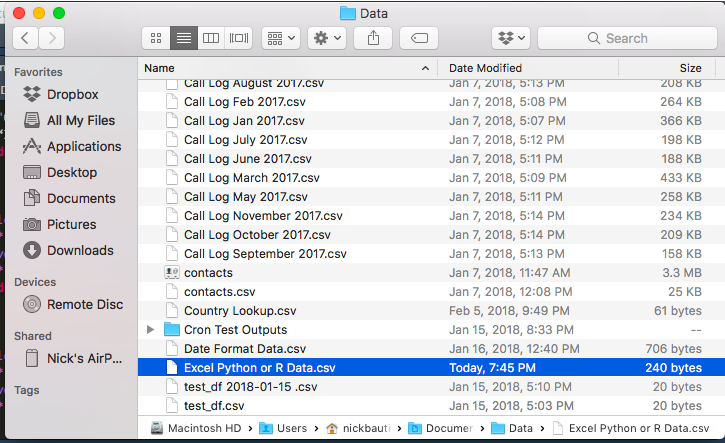The width and height of the screenshot is (725, 443).
Task: Select the Country Lookup.csv file
Action: click(240, 311)
